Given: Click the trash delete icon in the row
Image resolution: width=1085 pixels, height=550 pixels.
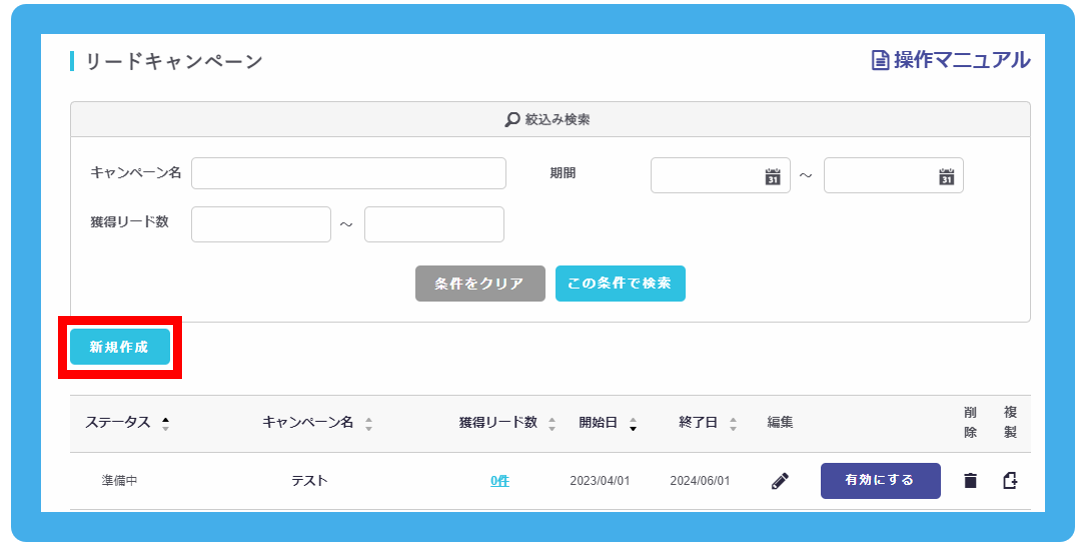Looking at the screenshot, I should coord(969,481).
